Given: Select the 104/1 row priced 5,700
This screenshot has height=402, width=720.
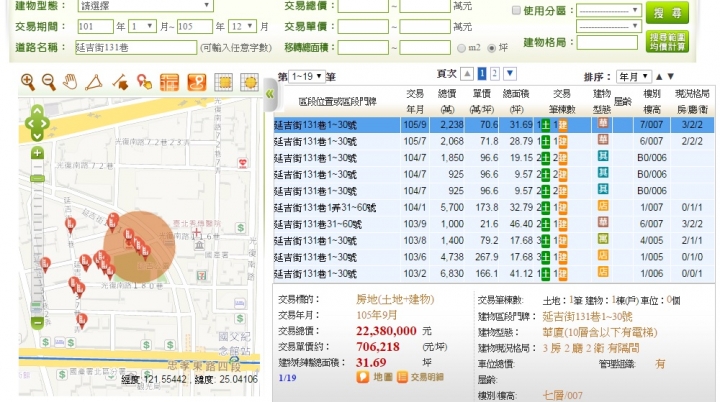Looking at the screenshot, I should 494,207.
